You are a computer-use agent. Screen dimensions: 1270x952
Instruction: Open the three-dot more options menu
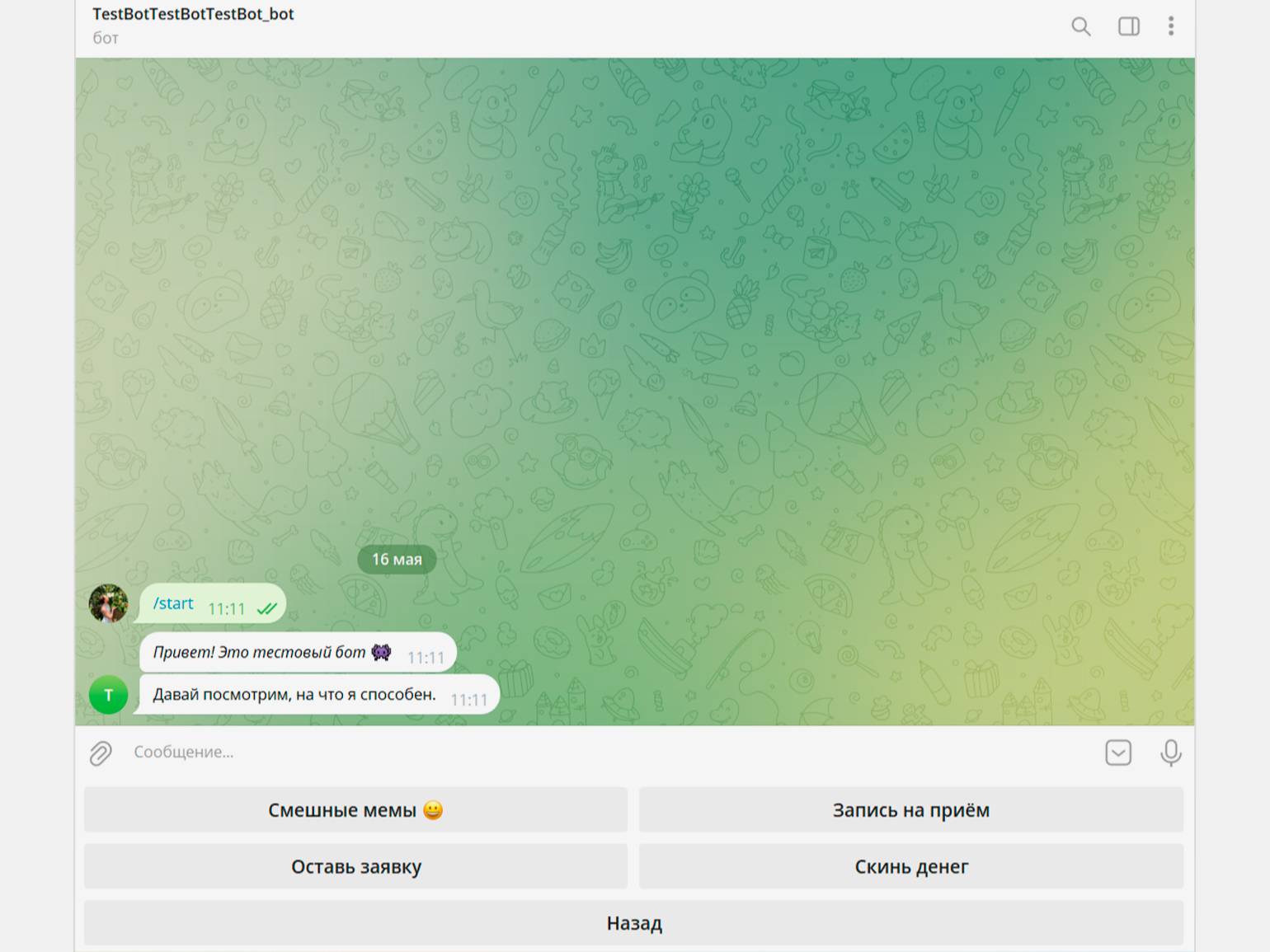(x=1170, y=26)
